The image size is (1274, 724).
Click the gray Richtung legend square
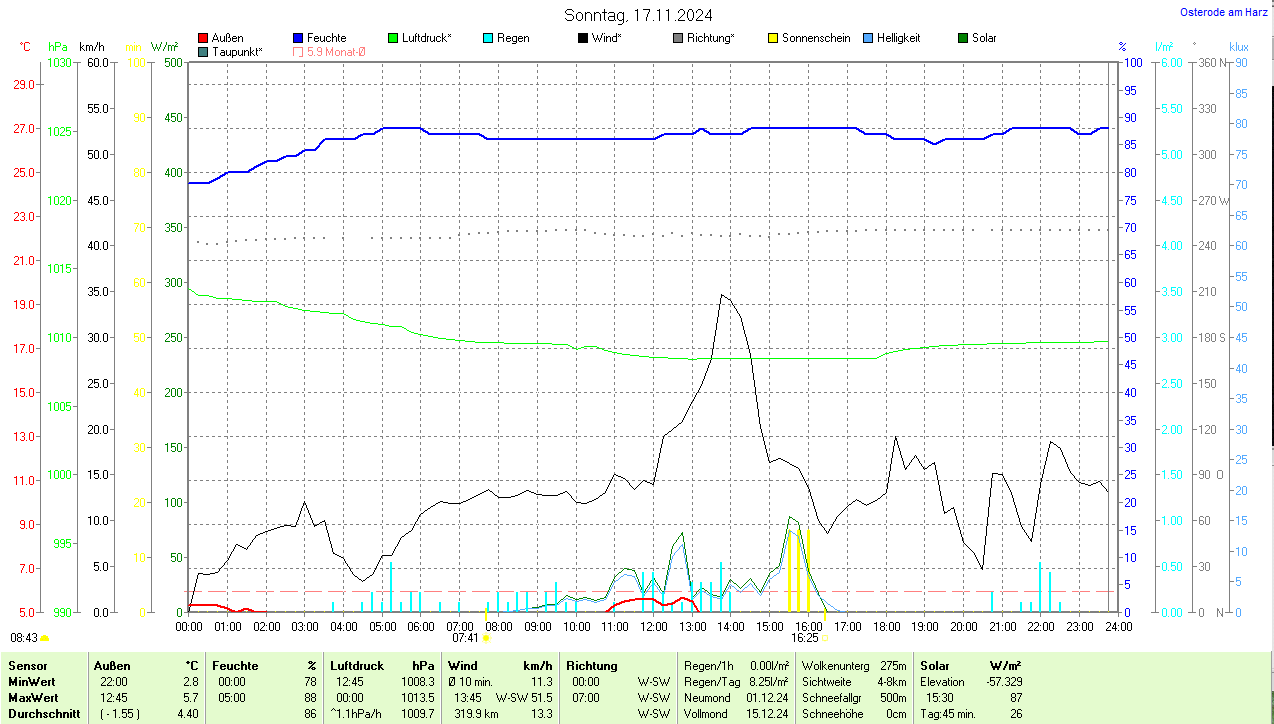pos(678,38)
